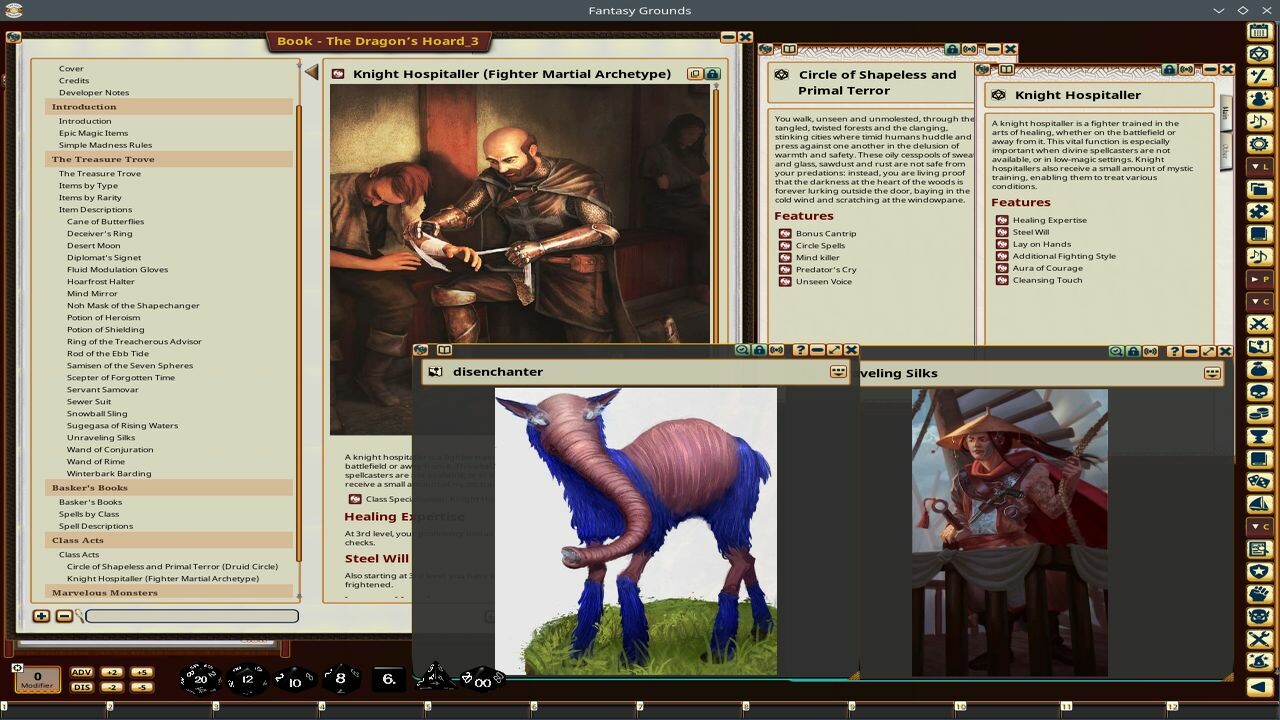
Task: Open the red P dropdown in the sidebar
Action: tap(1262, 281)
